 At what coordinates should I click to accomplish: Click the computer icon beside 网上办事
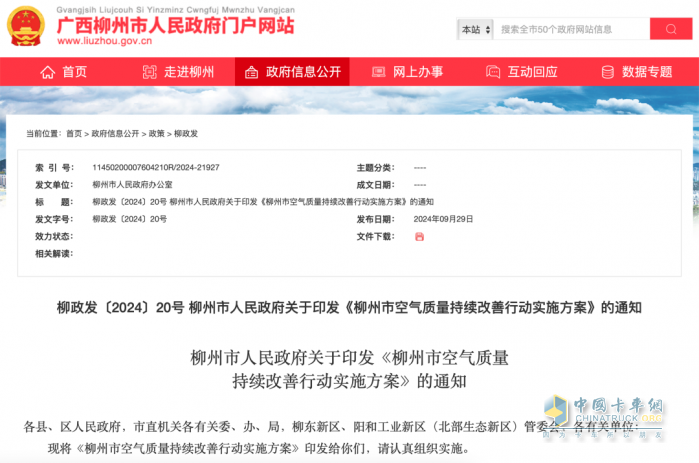pyautogui.click(x=378, y=72)
